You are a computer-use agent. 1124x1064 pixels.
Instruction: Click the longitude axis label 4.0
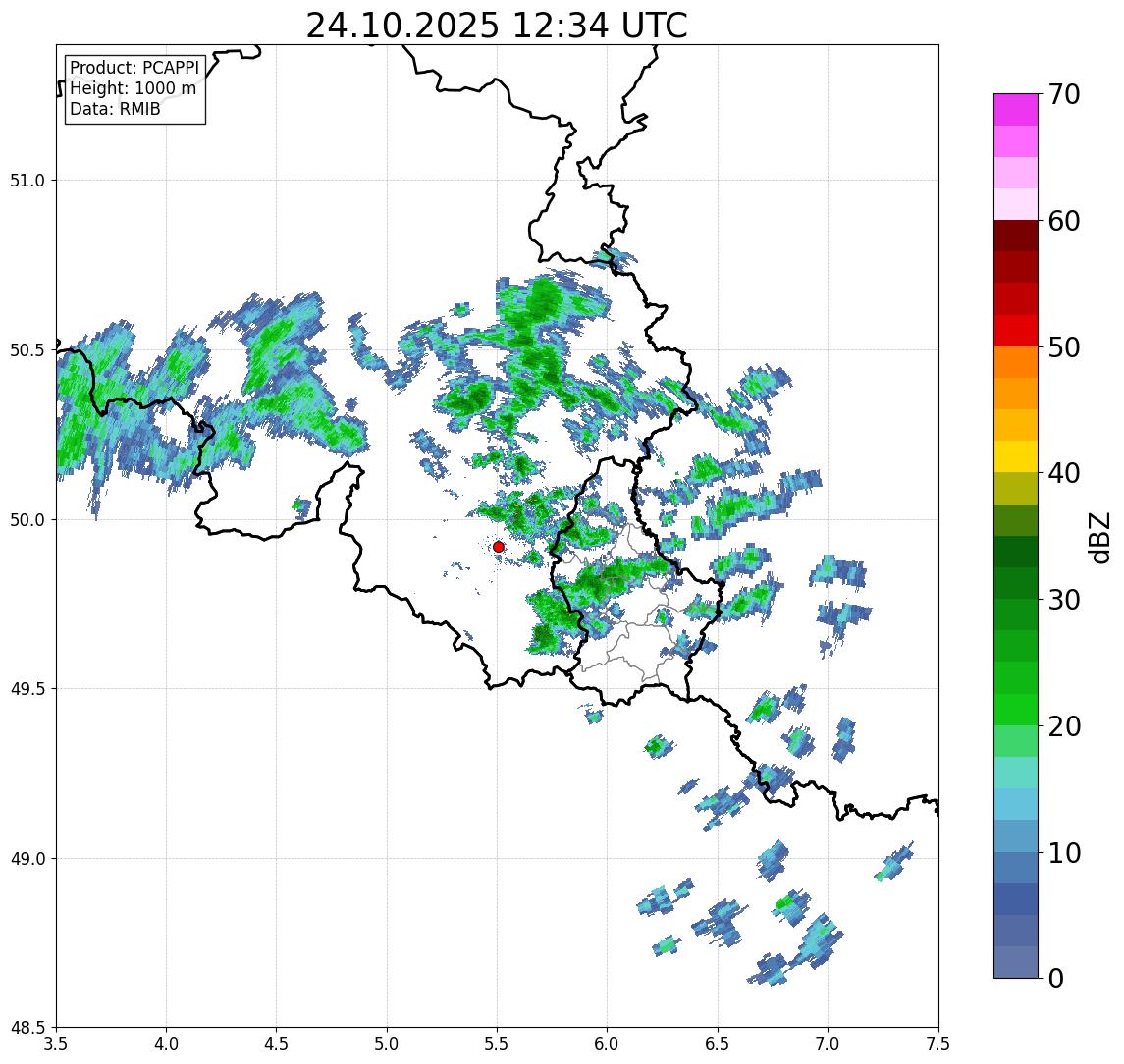click(x=166, y=1044)
